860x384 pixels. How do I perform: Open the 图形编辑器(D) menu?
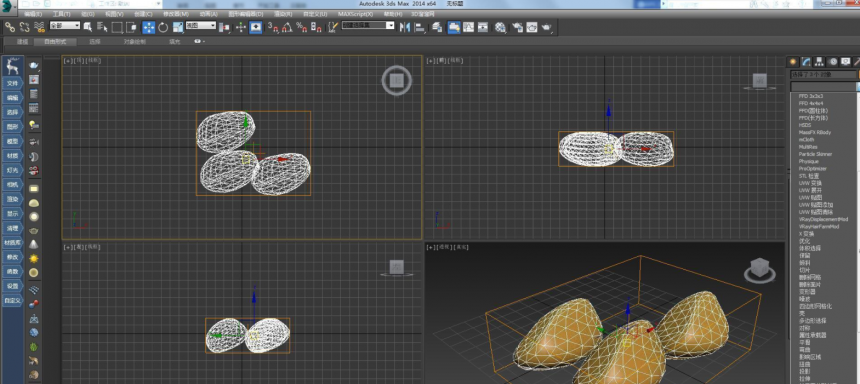(x=245, y=14)
